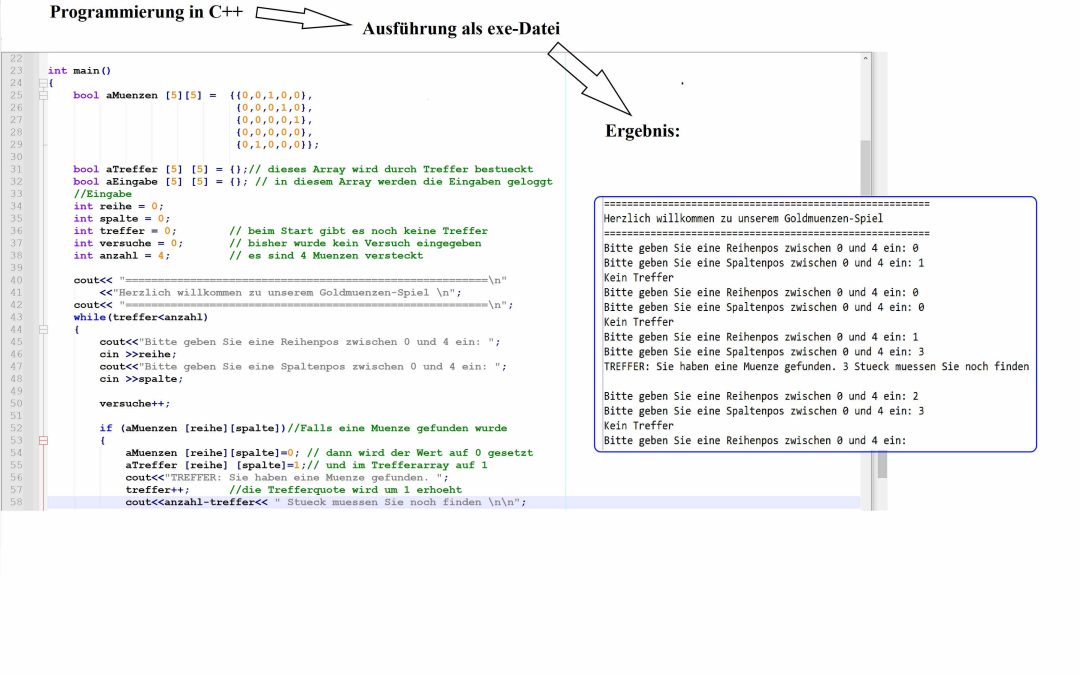Click the 'cin >>reihe;' line
The image size is (1080, 675).
(138, 354)
